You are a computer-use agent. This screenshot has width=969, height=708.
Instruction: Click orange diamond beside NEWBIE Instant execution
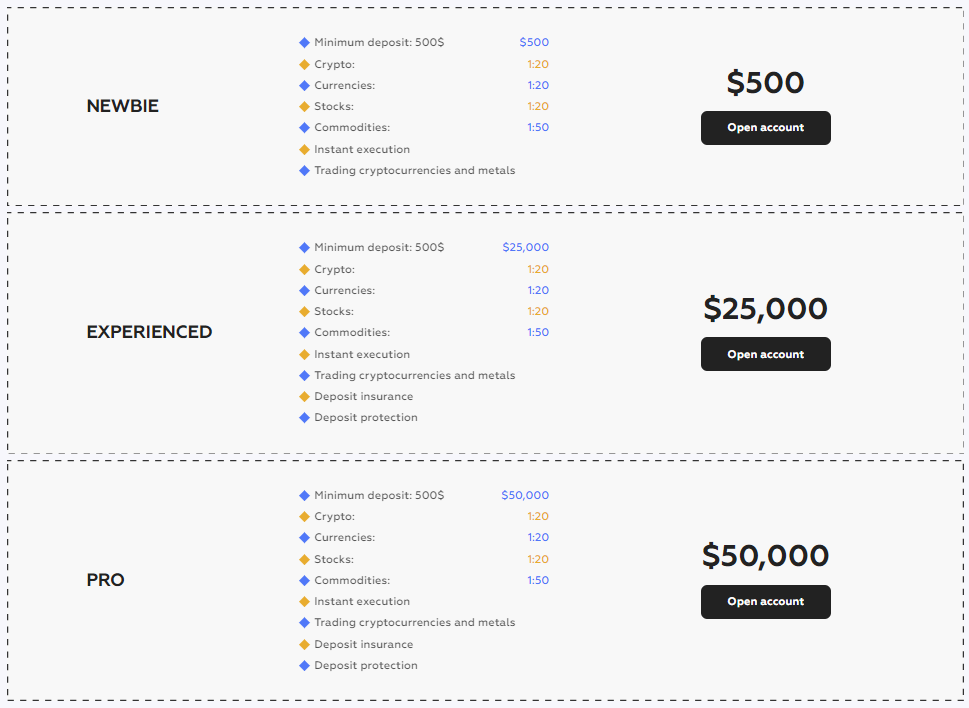(304, 149)
